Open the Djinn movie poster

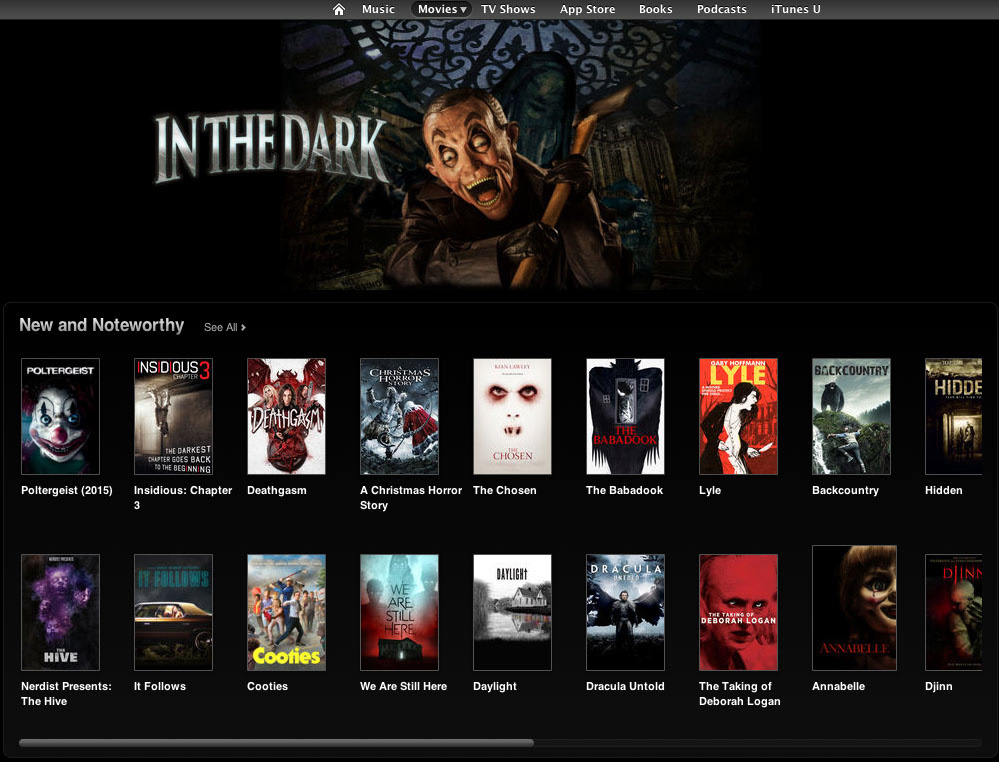coord(954,612)
